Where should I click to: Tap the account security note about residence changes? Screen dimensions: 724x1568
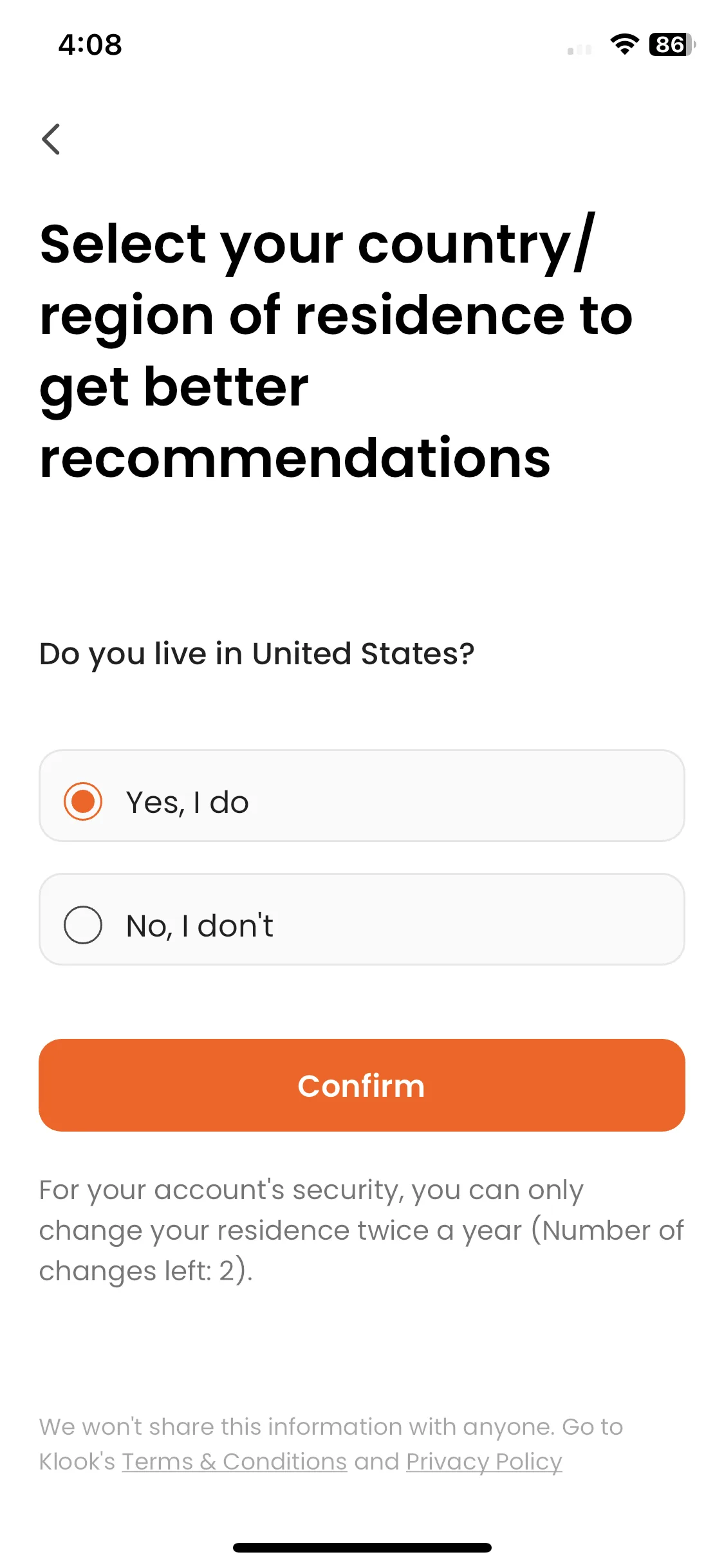point(361,1231)
